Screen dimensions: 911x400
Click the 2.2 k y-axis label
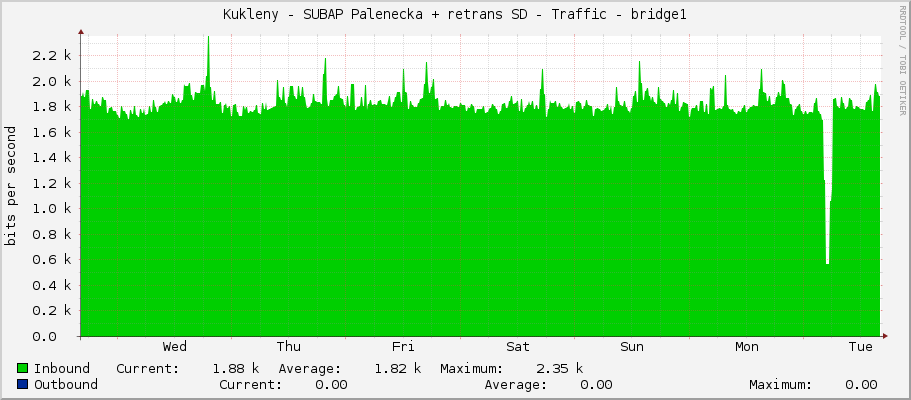[53, 56]
